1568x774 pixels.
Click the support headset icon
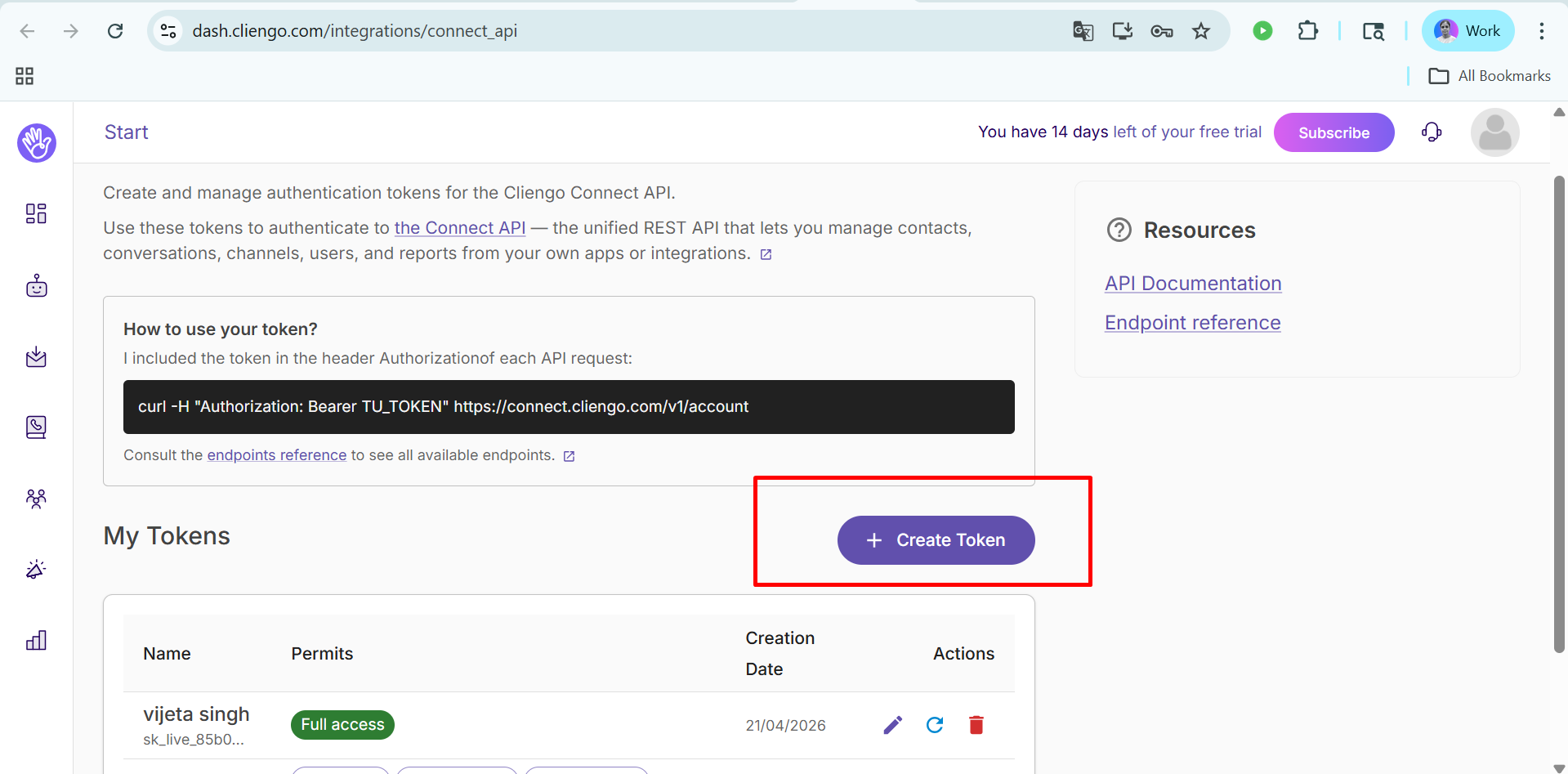(1432, 132)
